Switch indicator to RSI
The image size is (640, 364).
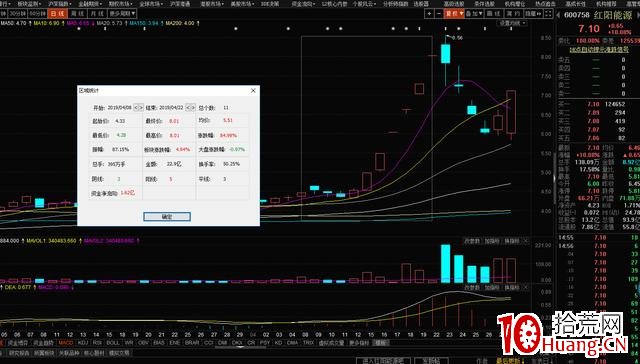(98, 343)
